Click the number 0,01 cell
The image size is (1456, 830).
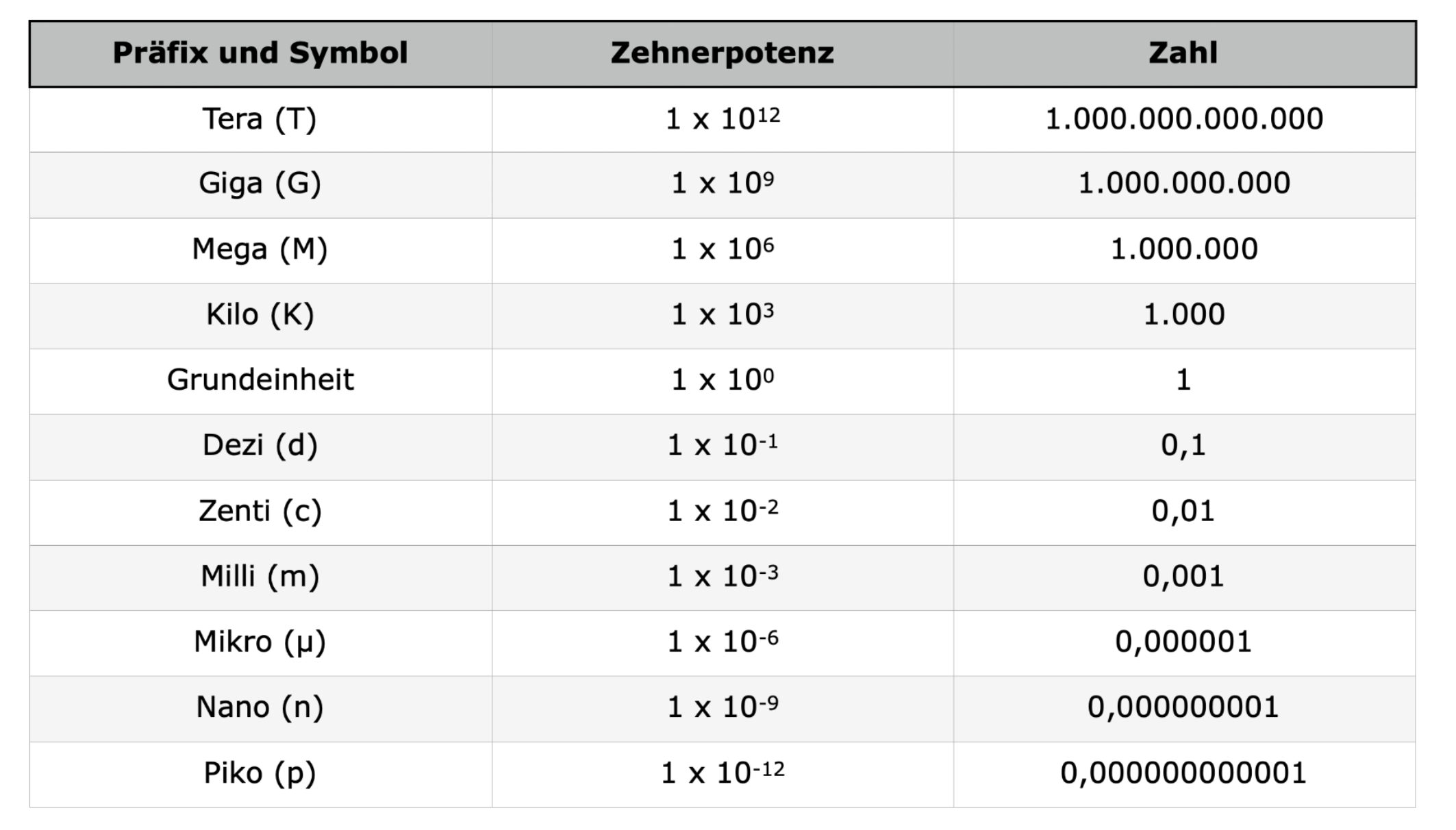coord(1183,512)
